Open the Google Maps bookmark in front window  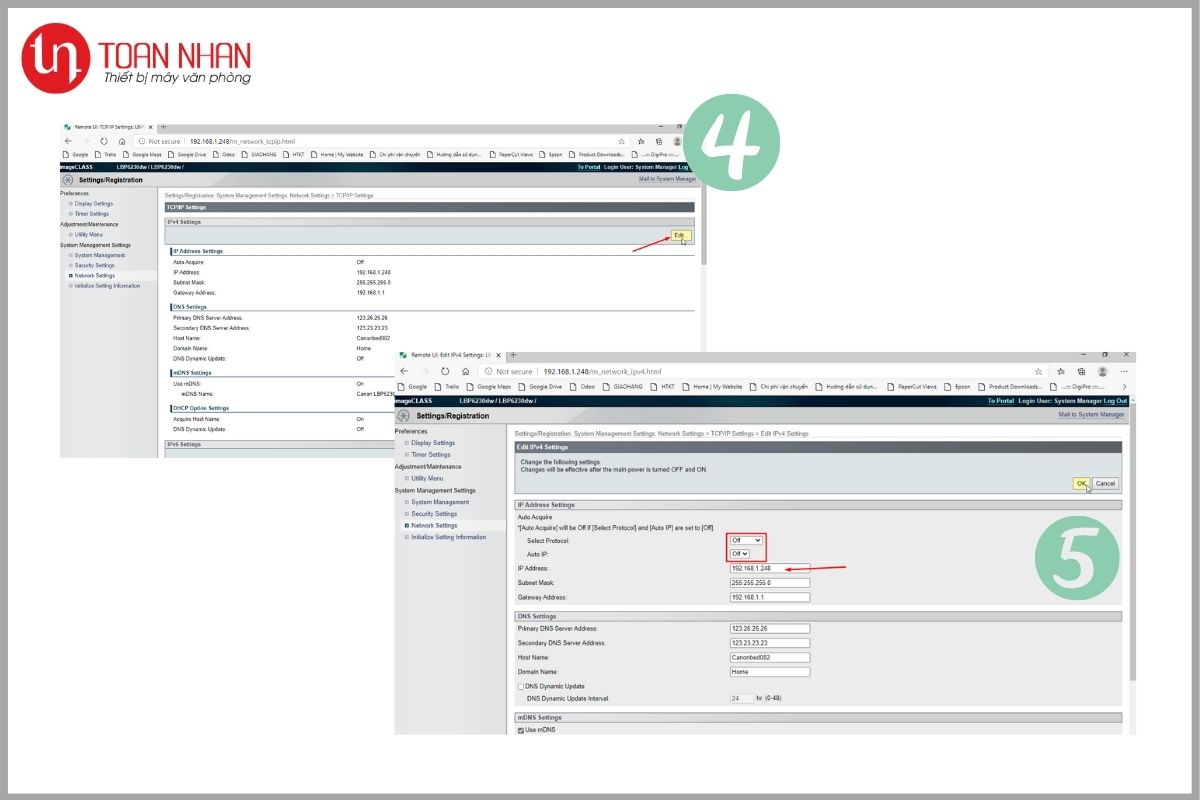coord(487,386)
